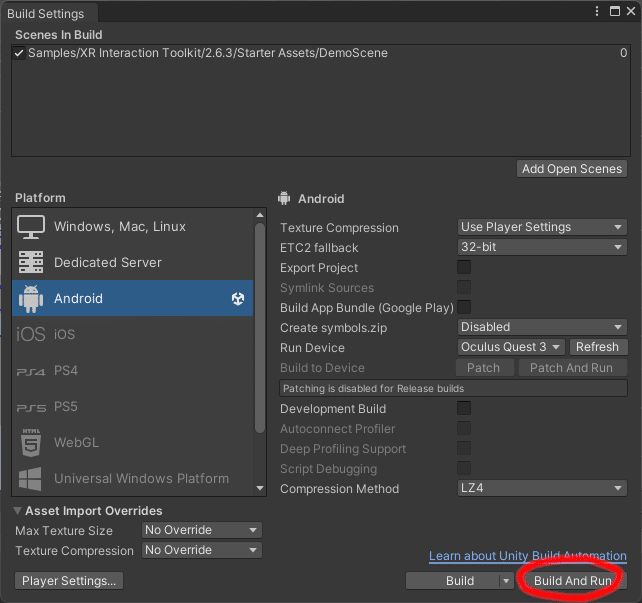Click the Windows, Mac, Linux monitor icon
Image resolution: width=642 pixels, height=603 pixels.
tap(31, 227)
